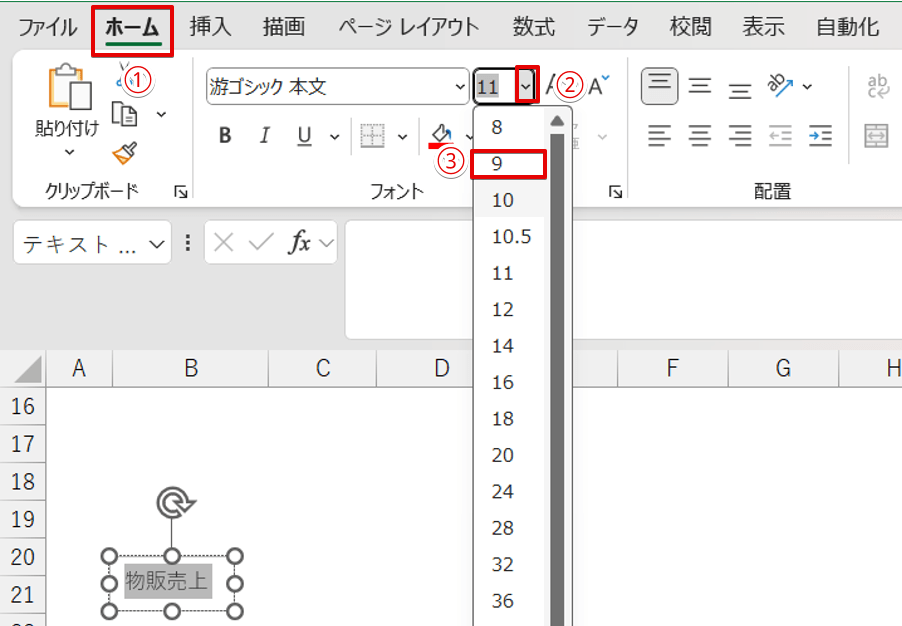Toggle underline formatting with U button
The image size is (902, 626).
[305, 136]
